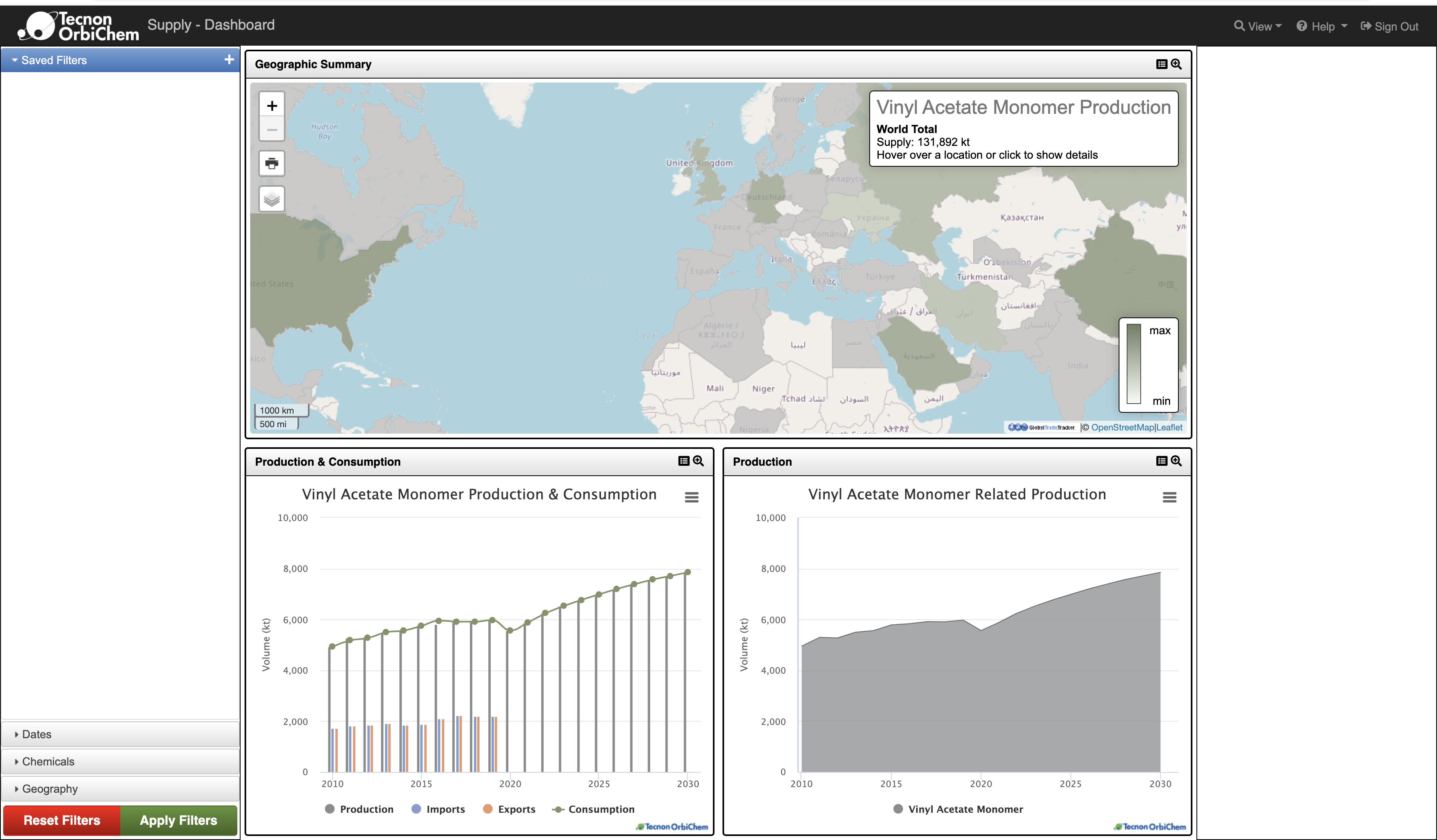Viewport: 1437px width, 840px height.
Task: Click the Supply - Dashboard title
Action: pos(211,25)
